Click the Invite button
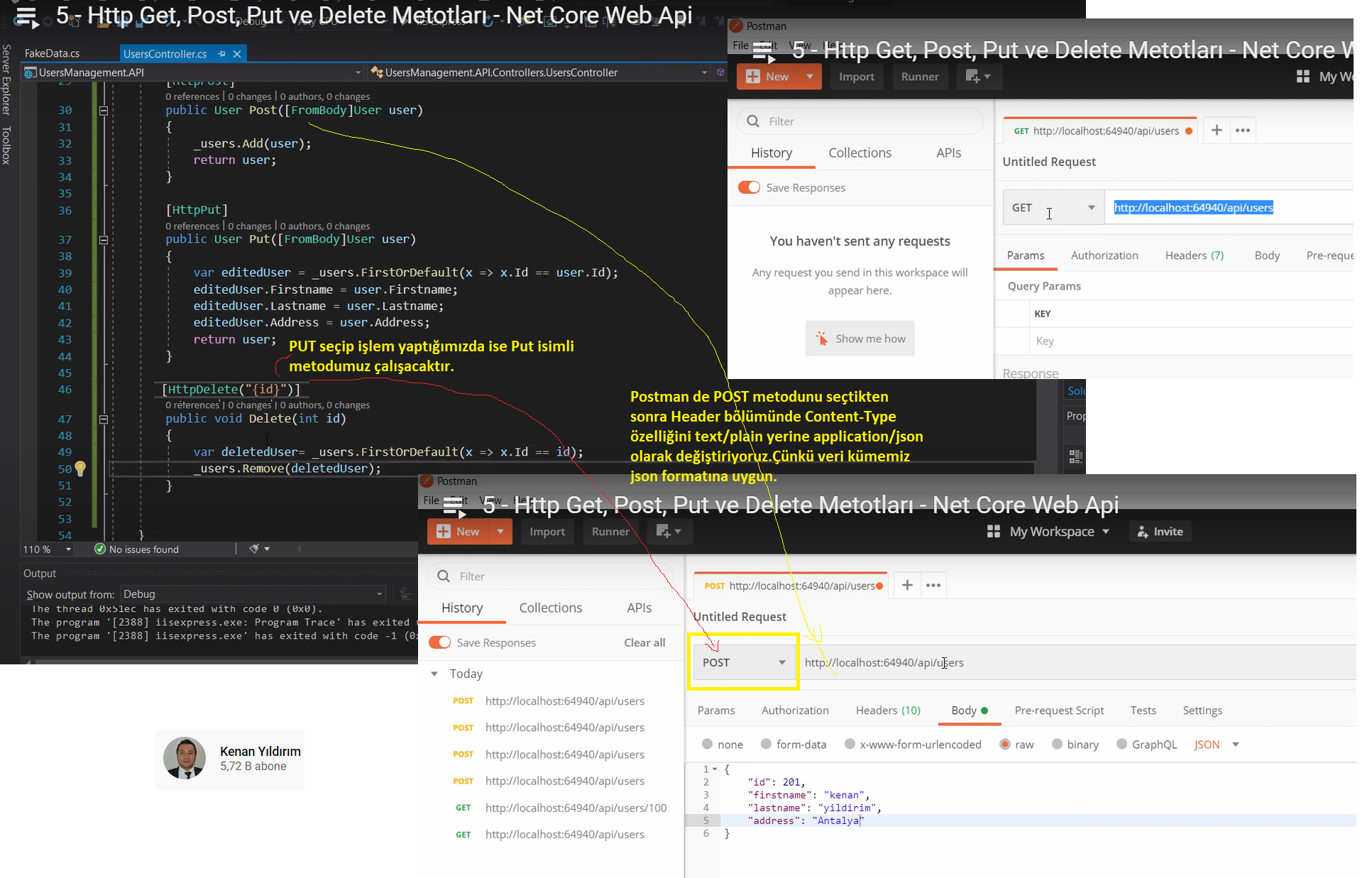Viewport: 1372px width, 878px height. [1160, 532]
